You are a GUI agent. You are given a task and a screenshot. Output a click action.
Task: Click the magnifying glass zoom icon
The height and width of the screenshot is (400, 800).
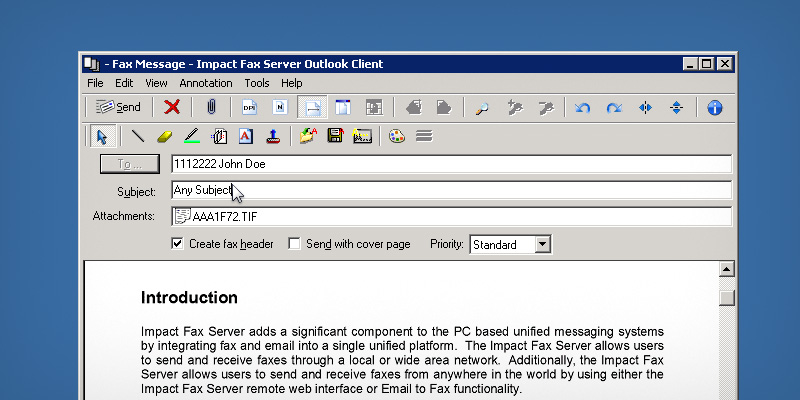(482, 107)
